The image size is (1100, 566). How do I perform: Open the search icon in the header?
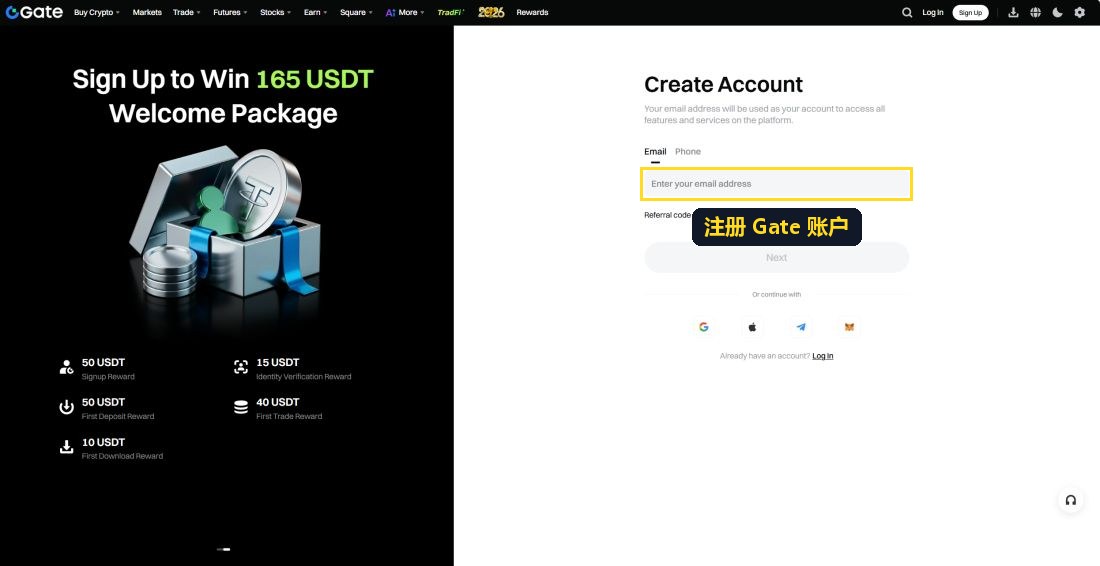[907, 13]
